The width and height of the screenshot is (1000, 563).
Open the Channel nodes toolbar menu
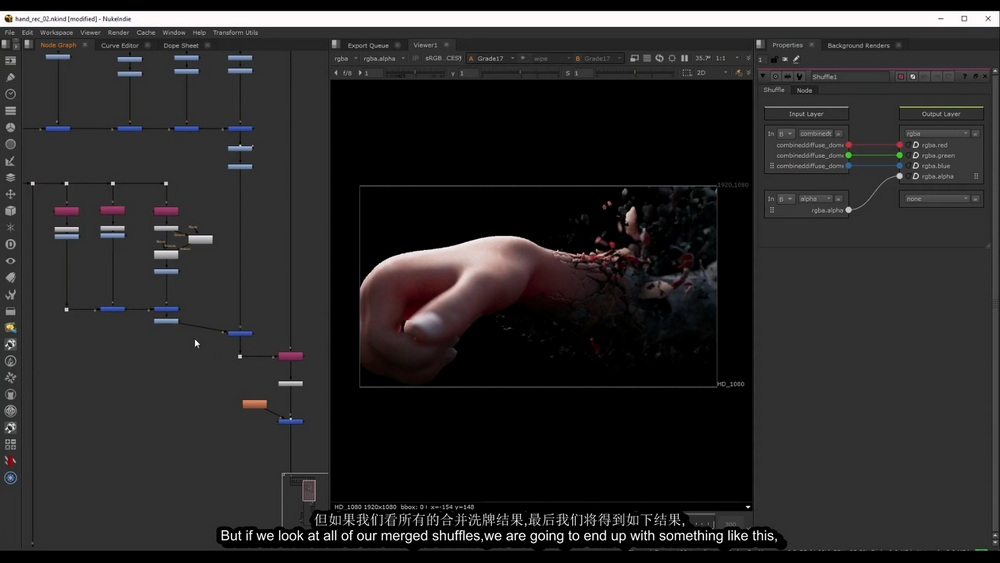(10, 110)
